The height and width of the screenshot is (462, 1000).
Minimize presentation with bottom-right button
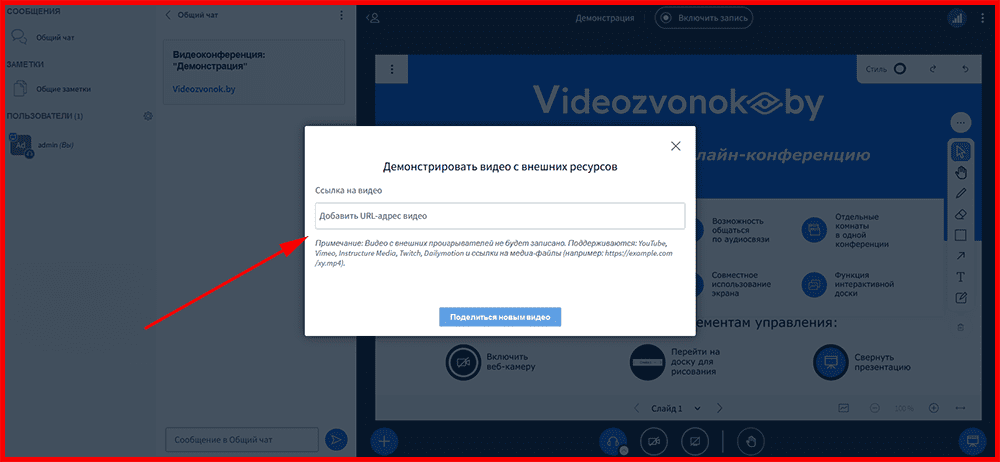click(973, 441)
